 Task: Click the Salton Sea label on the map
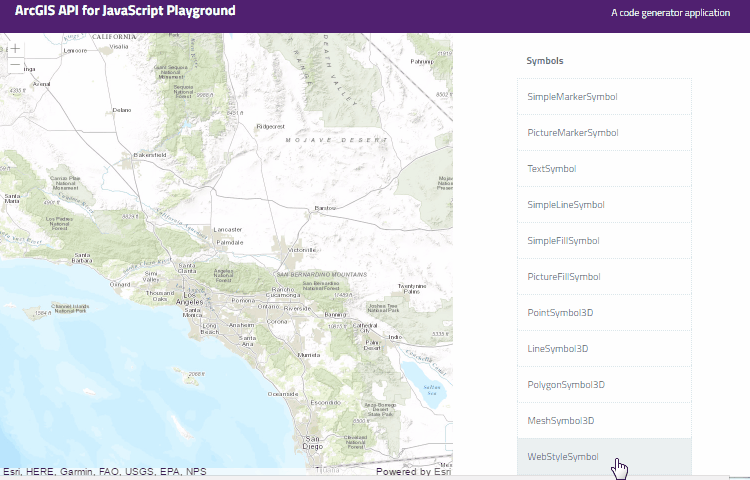click(432, 390)
